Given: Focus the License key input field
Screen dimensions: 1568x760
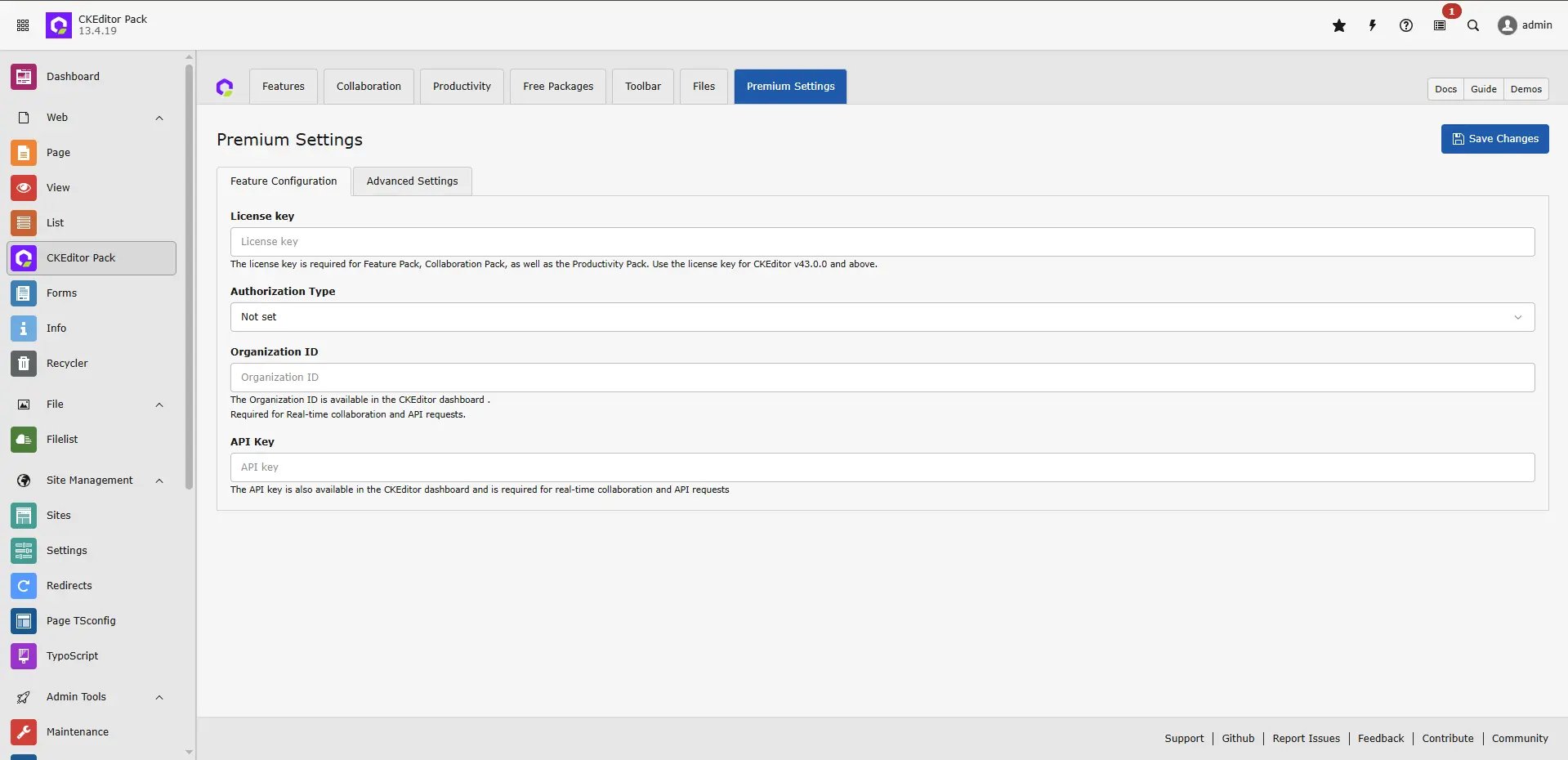Looking at the screenshot, I should coord(882,242).
